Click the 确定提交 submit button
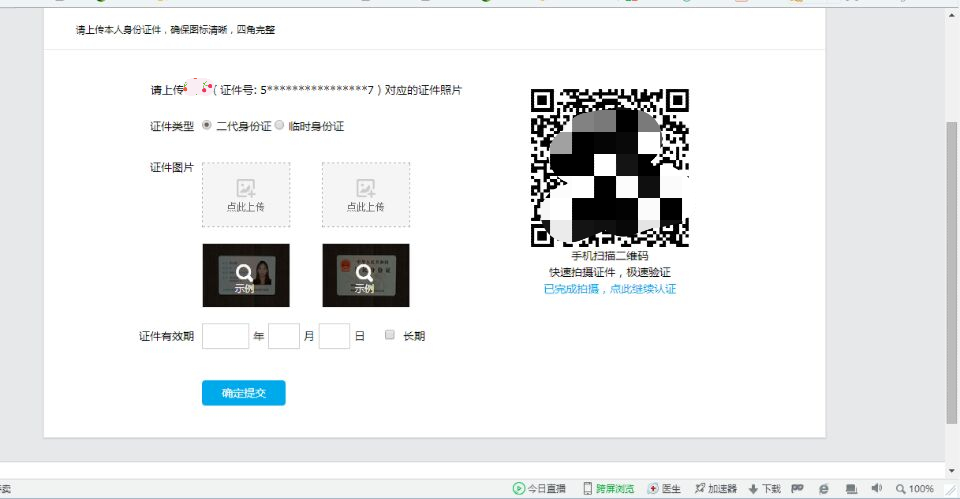Screen dimensions: 960x499 point(244,393)
